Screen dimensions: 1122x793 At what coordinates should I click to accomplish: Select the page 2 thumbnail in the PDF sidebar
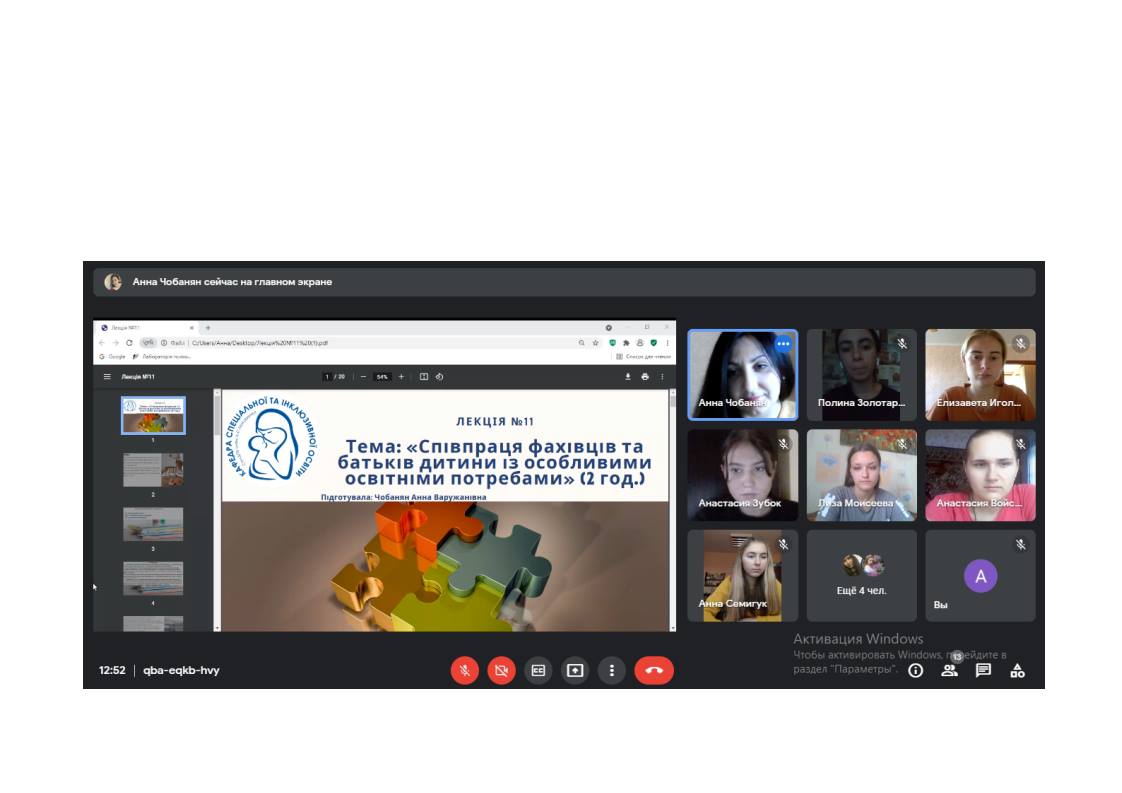153,469
